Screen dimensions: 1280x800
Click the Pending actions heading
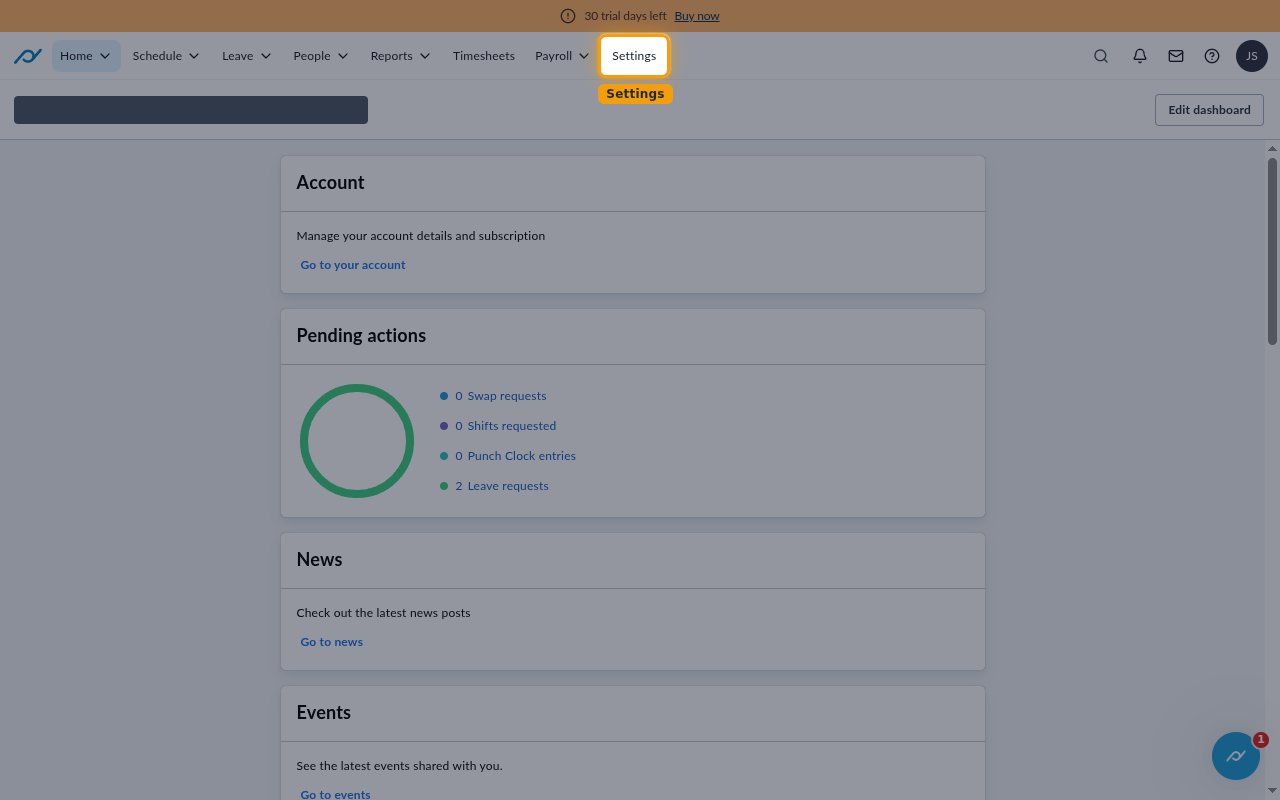(361, 336)
